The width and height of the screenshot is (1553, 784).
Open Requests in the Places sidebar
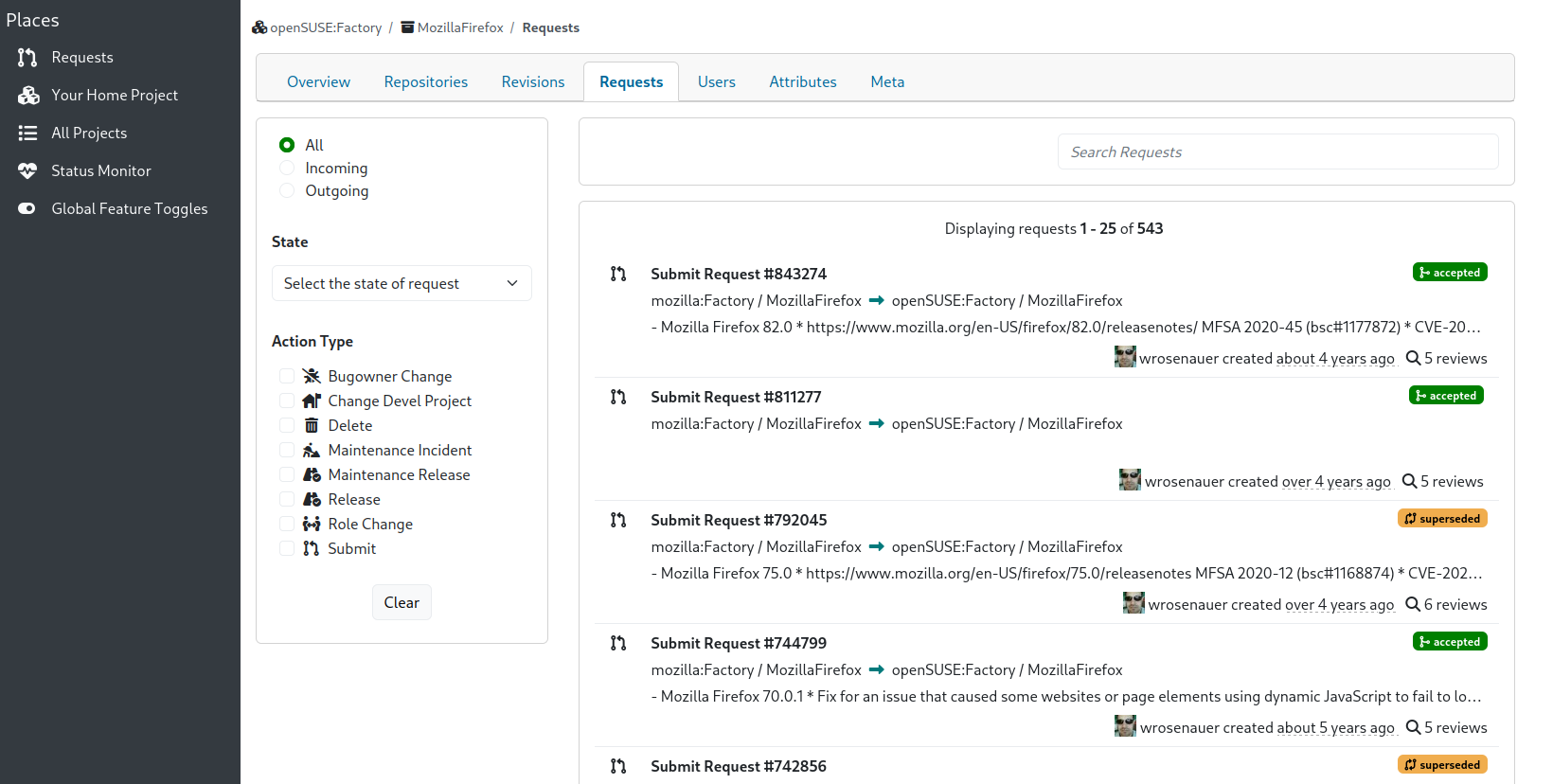coord(82,58)
